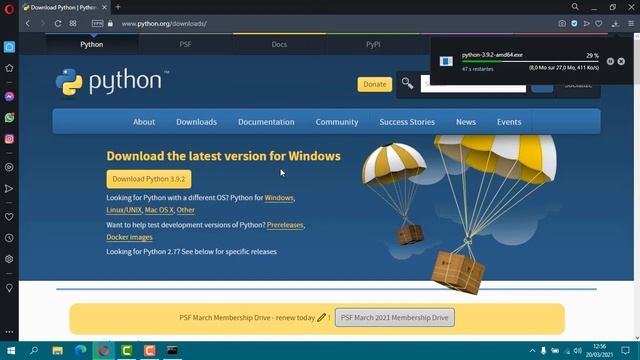Open the ad blocker shield icon
Screen dimensions: 640x360
click(x=574, y=24)
